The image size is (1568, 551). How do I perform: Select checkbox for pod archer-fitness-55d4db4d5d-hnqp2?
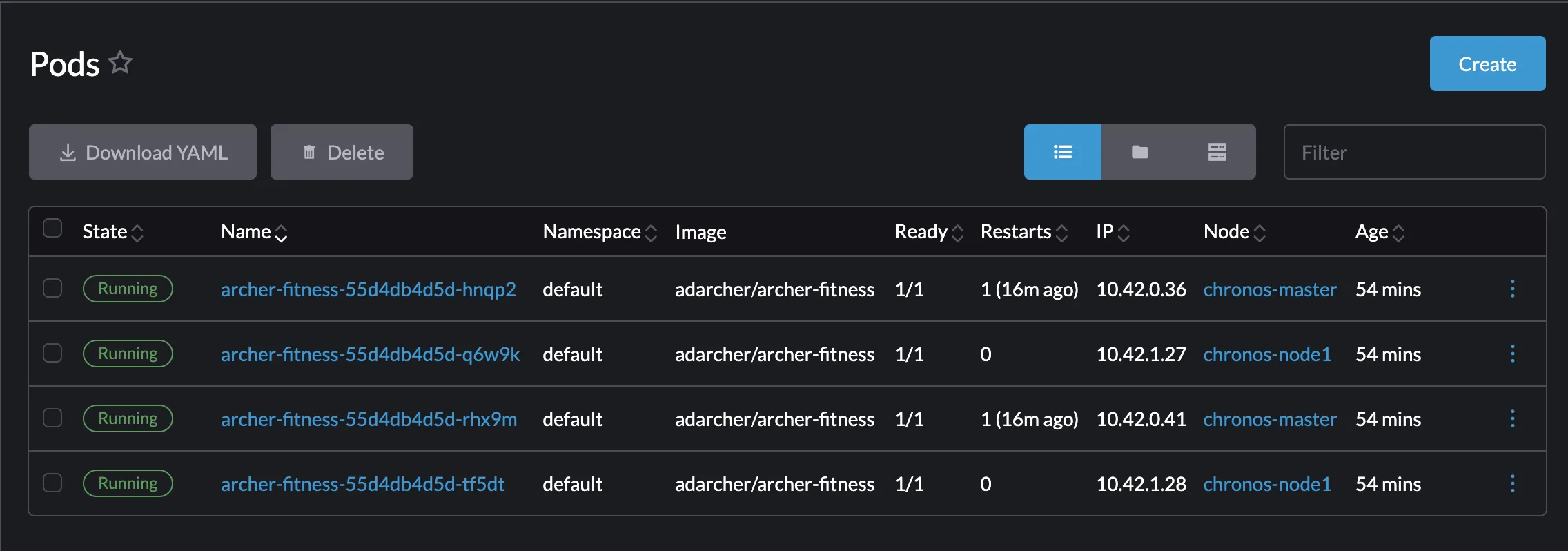click(x=52, y=288)
